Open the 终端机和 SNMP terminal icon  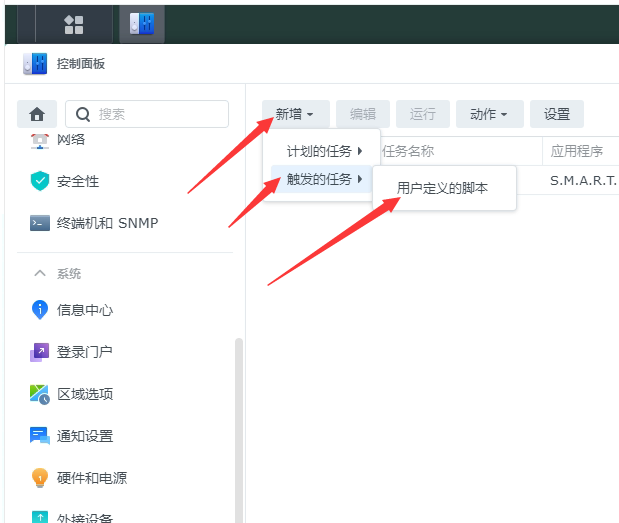coord(40,223)
